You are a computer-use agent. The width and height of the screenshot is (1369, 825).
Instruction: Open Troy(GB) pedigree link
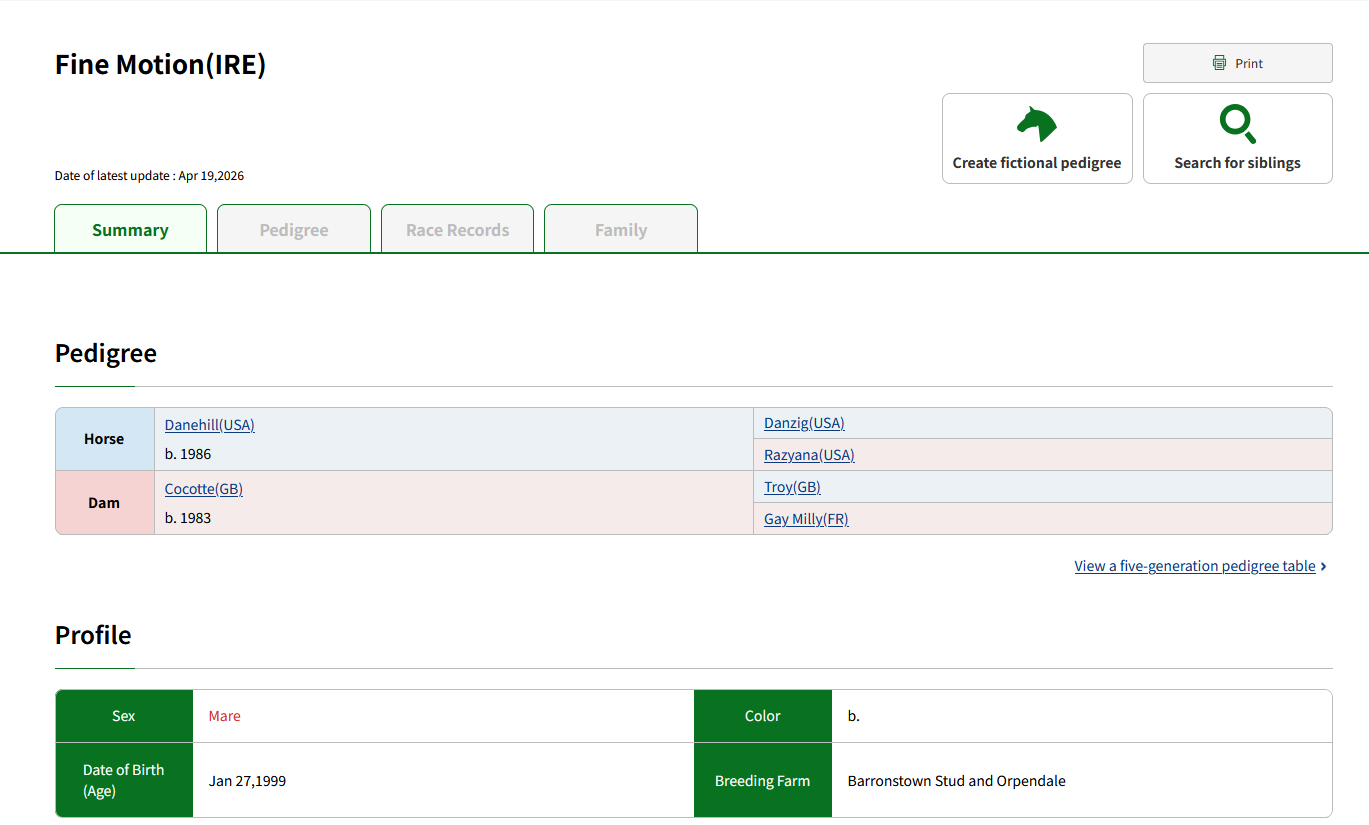pos(792,487)
